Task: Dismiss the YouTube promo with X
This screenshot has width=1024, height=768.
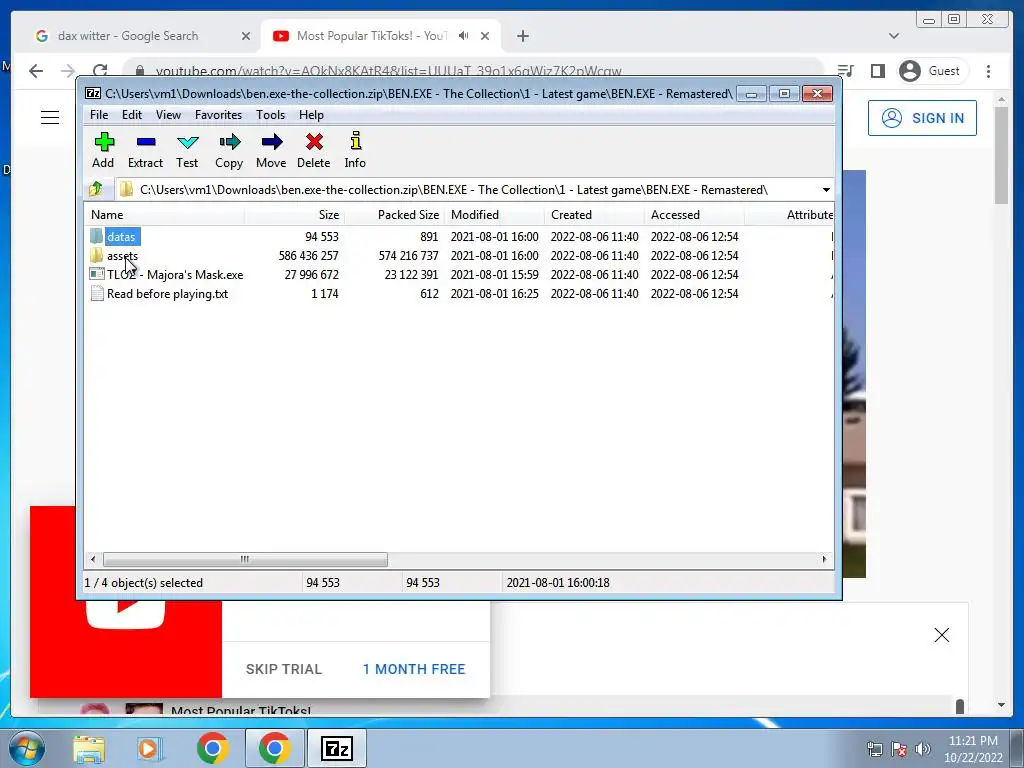Action: pyautogui.click(x=942, y=635)
